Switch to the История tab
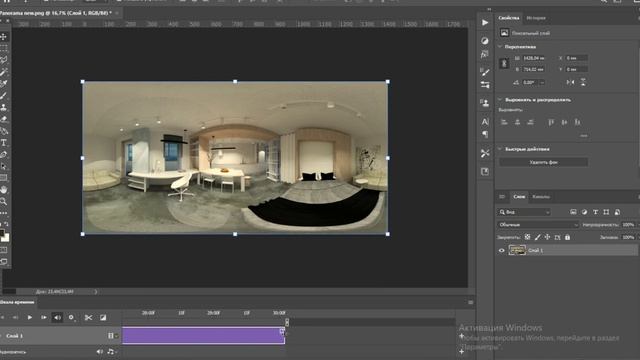This screenshot has height=360, width=640. coord(536,18)
